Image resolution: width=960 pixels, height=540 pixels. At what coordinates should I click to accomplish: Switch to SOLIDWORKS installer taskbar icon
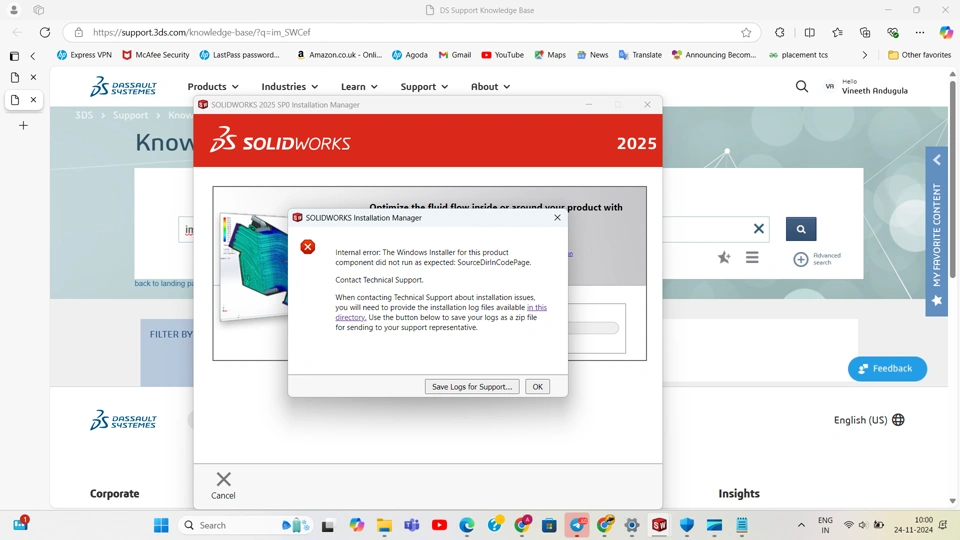[x=659, y=525]
